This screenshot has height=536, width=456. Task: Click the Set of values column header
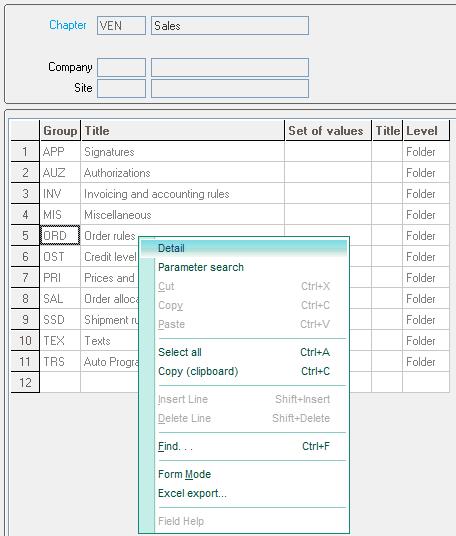click(328, 131)
